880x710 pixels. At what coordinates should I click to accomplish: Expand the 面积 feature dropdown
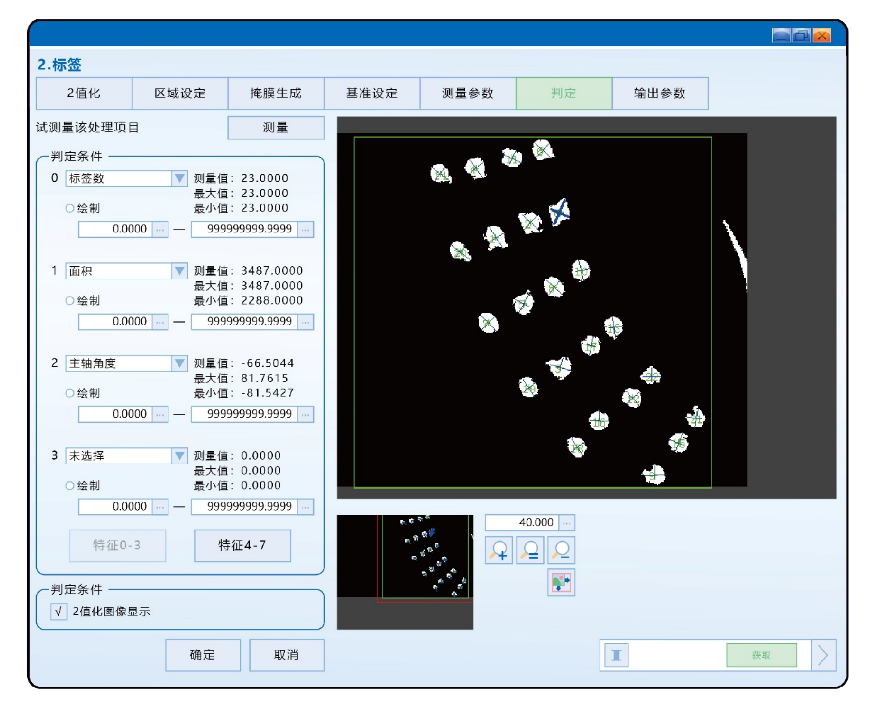click(x=180, y=271)
